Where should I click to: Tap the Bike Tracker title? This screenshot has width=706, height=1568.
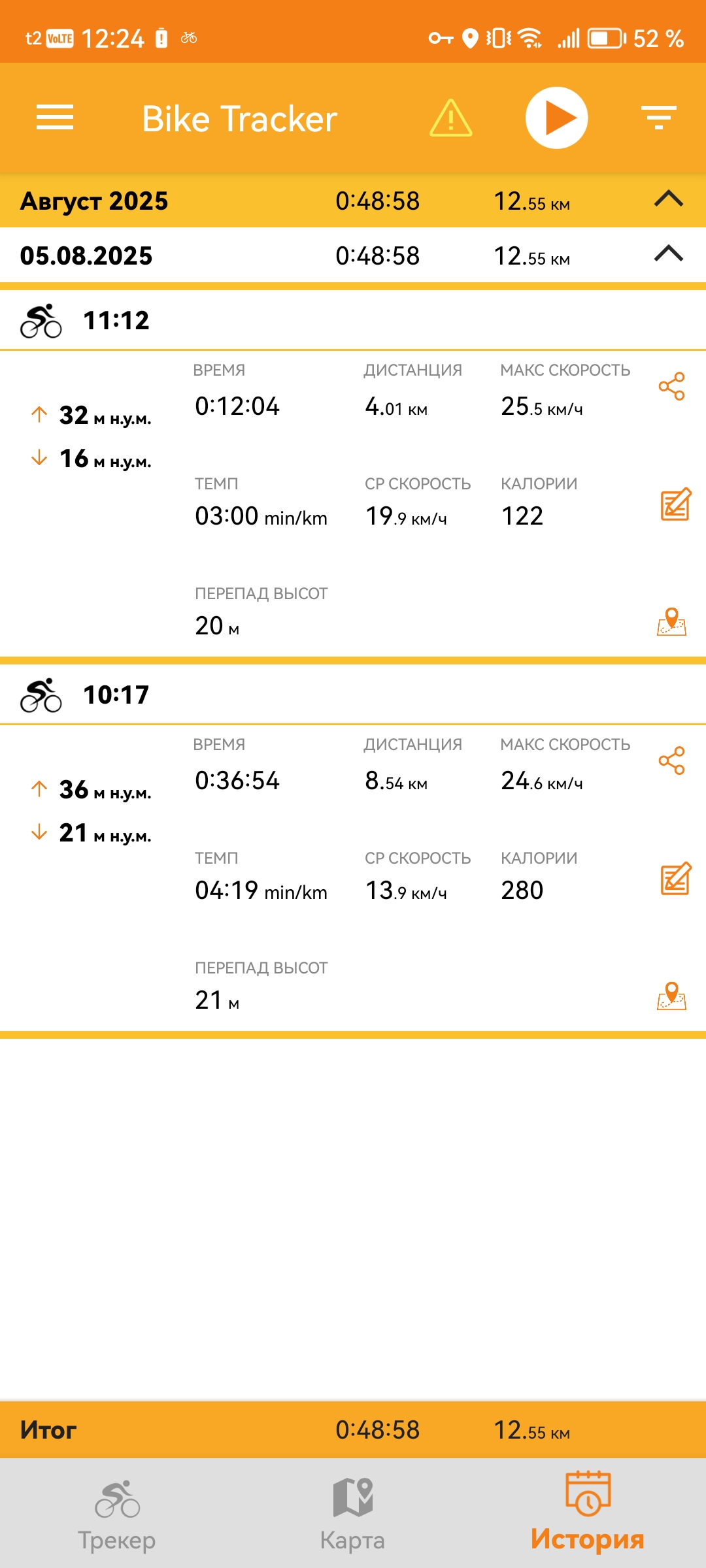(239, 119)
